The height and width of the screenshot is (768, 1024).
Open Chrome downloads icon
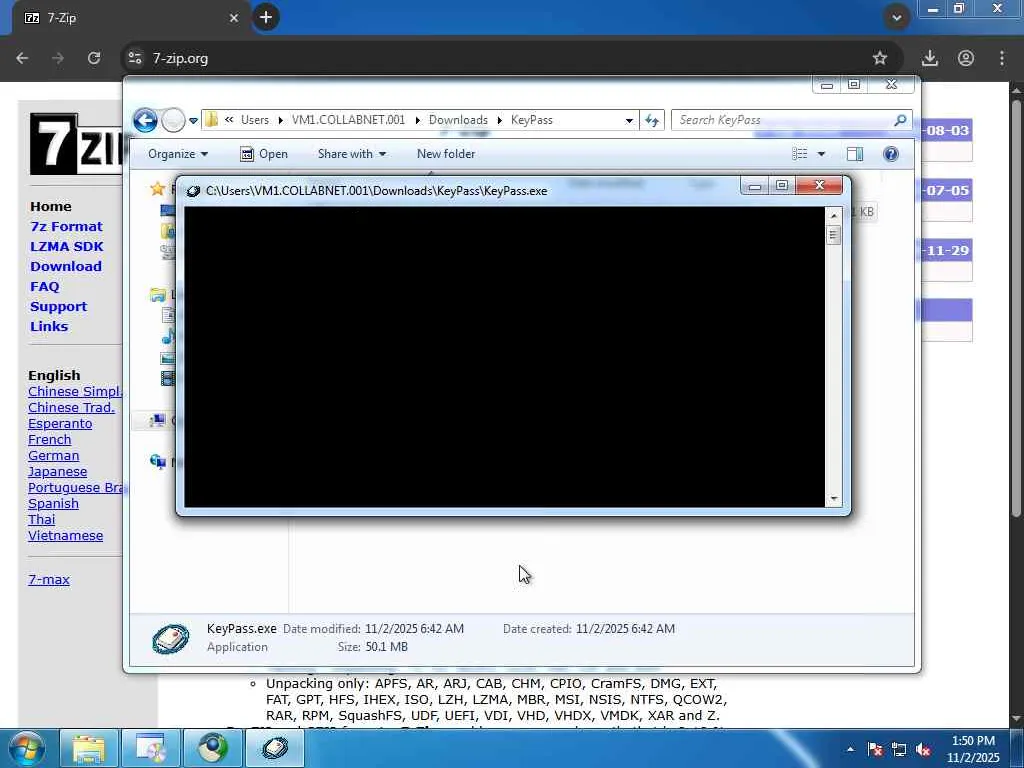pyautogui.click(x=930, y=58)
